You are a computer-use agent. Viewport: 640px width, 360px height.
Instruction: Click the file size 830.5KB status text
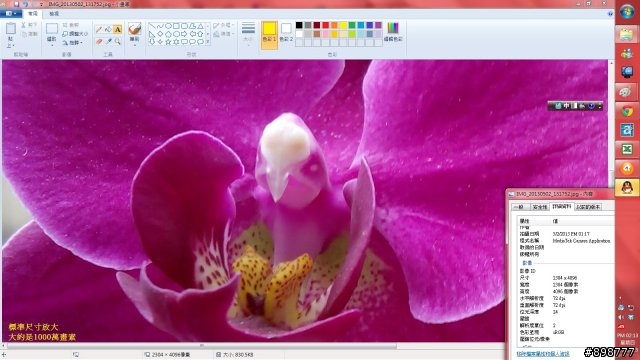(238, 355)
